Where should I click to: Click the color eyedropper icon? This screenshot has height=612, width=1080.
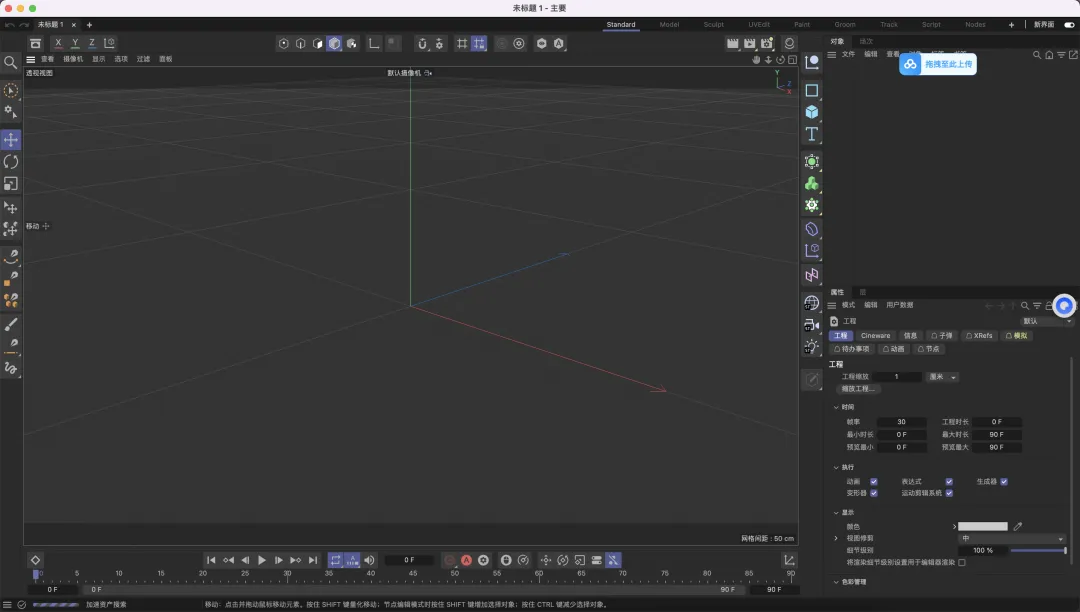[x=1017, y=527]
